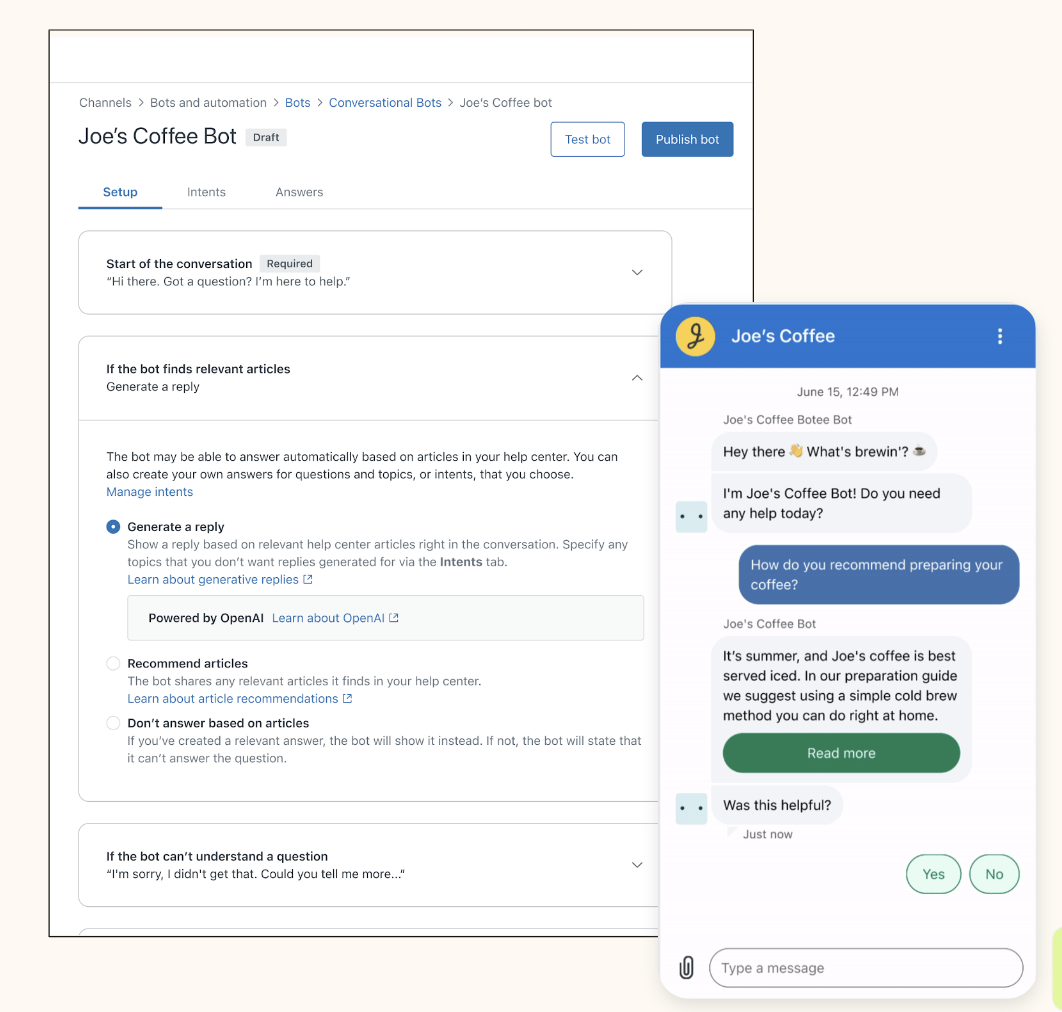This screenshot has height=1012, width=1062.
Task: Expand 'If the bot can't understand a question'
Action: [x=637, y=865]
